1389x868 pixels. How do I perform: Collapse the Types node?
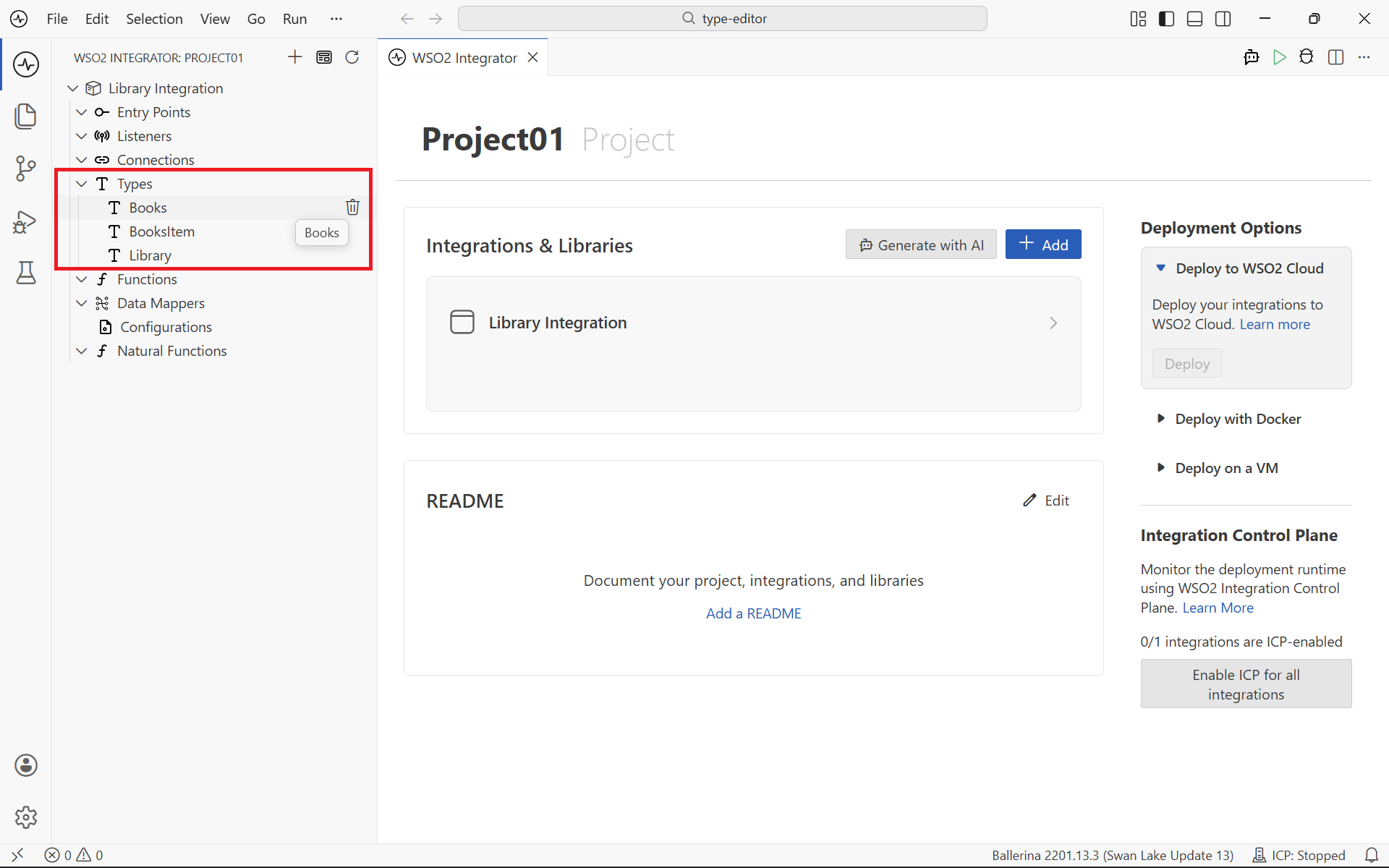pos(82,184)
